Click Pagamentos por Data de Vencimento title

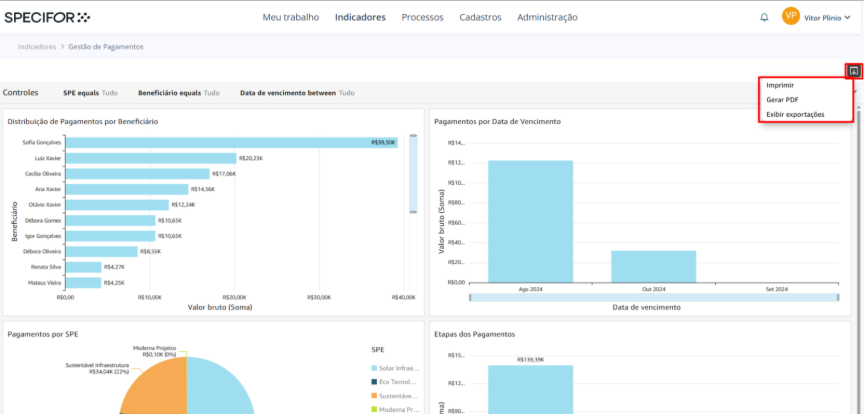498,121
